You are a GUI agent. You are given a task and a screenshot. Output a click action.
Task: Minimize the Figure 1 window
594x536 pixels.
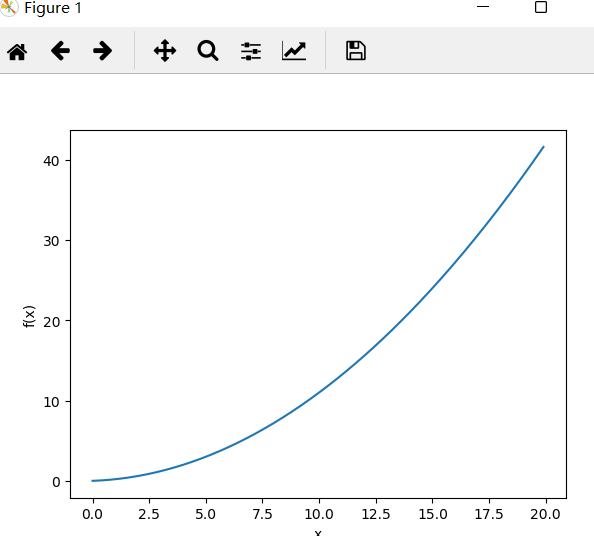(x=483, y=7)
